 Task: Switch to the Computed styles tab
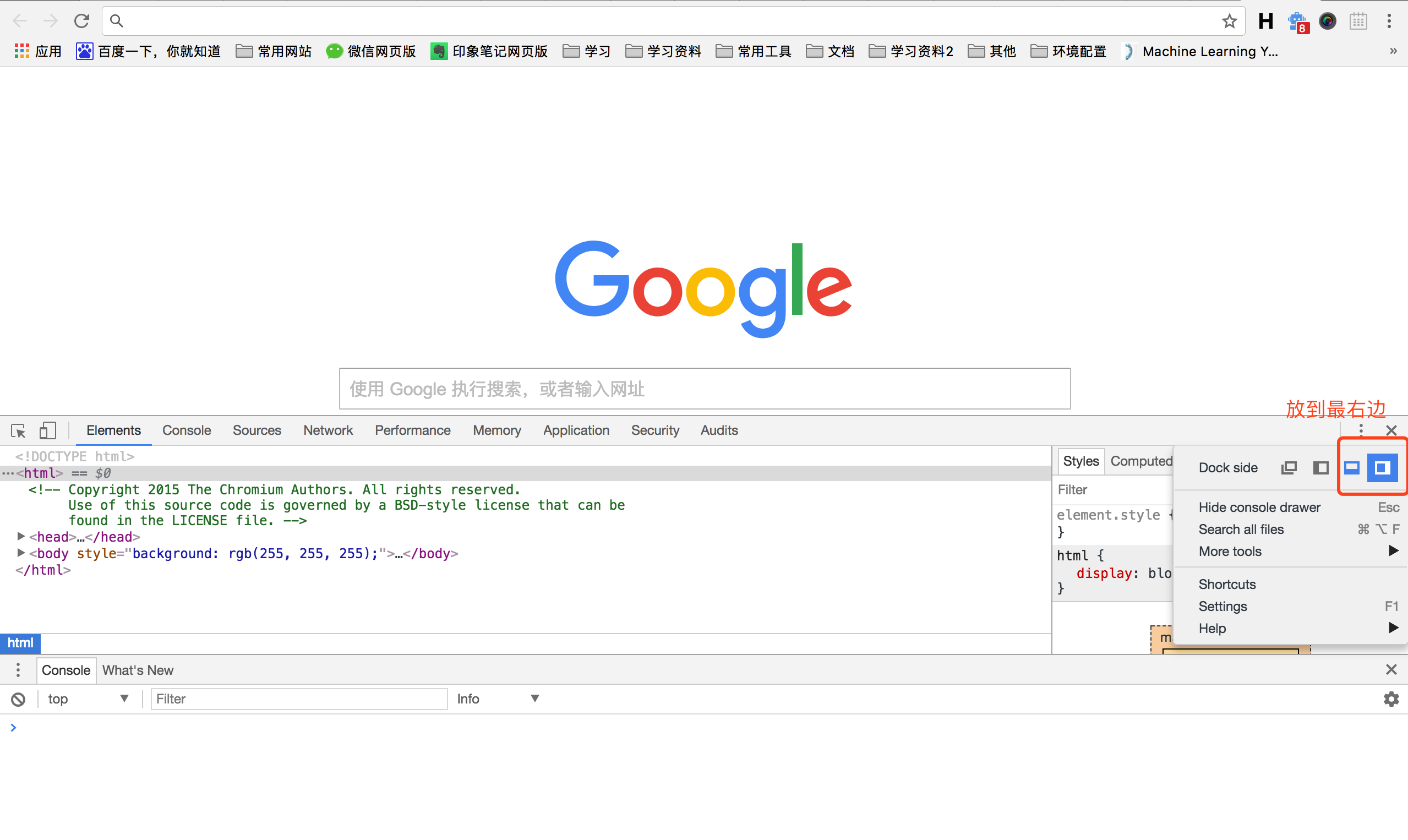pos(1140,461)
